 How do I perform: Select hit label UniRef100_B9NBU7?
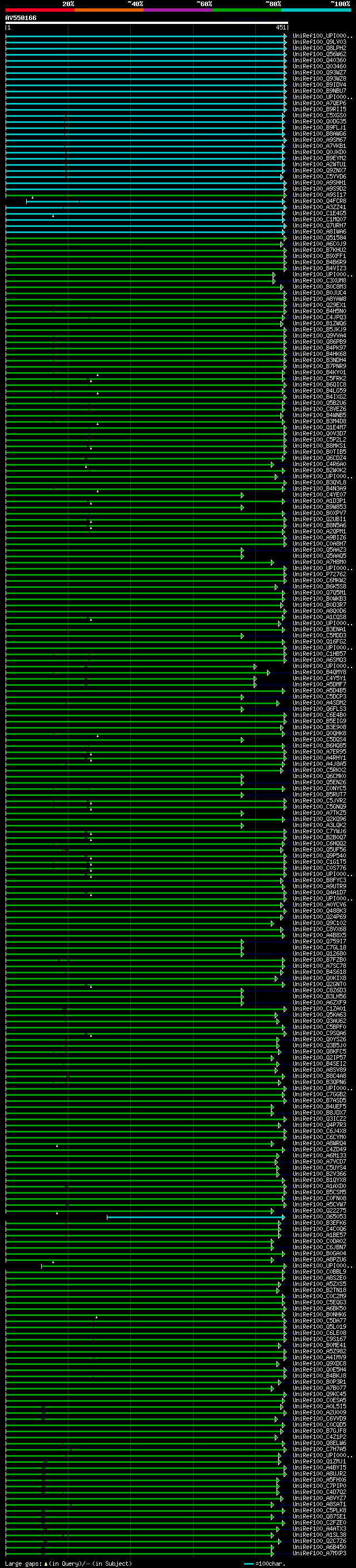coord(319,91)
